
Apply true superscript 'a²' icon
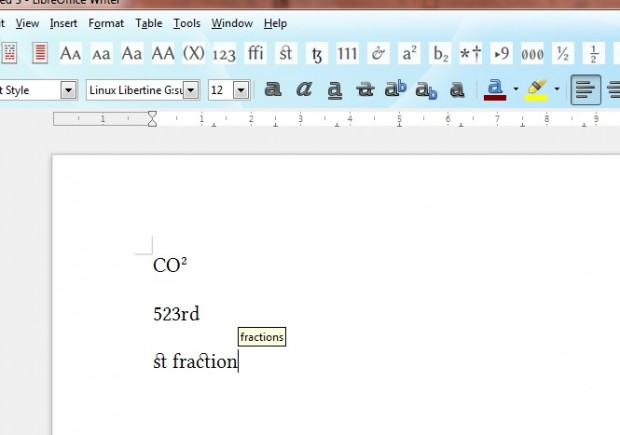coord(409,53)
